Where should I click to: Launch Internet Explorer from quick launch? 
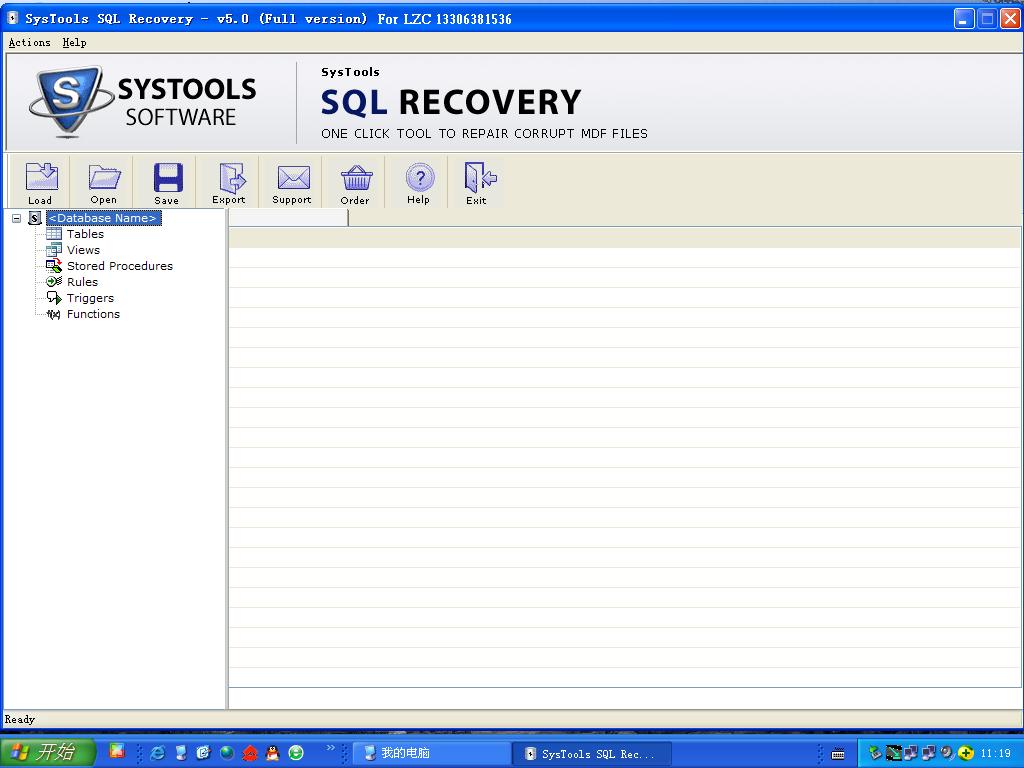tap(157, 753)
